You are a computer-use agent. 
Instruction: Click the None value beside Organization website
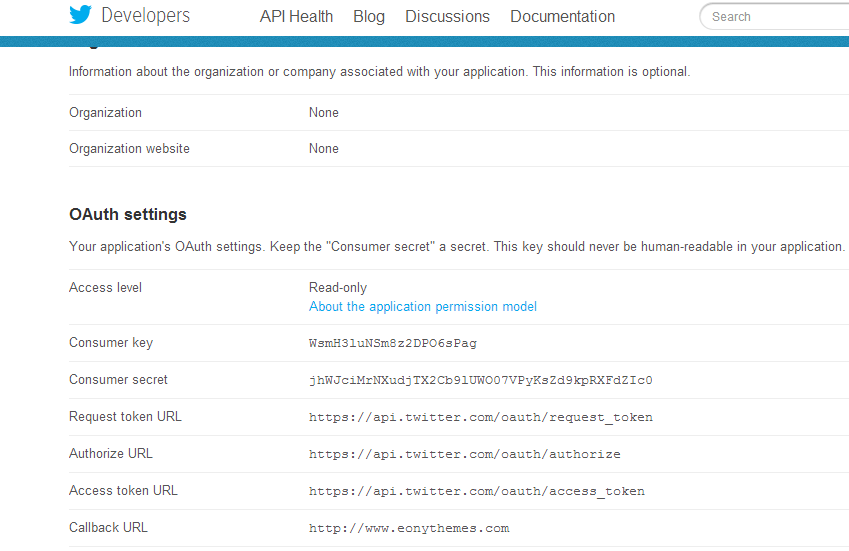click(x=323, y=149)
